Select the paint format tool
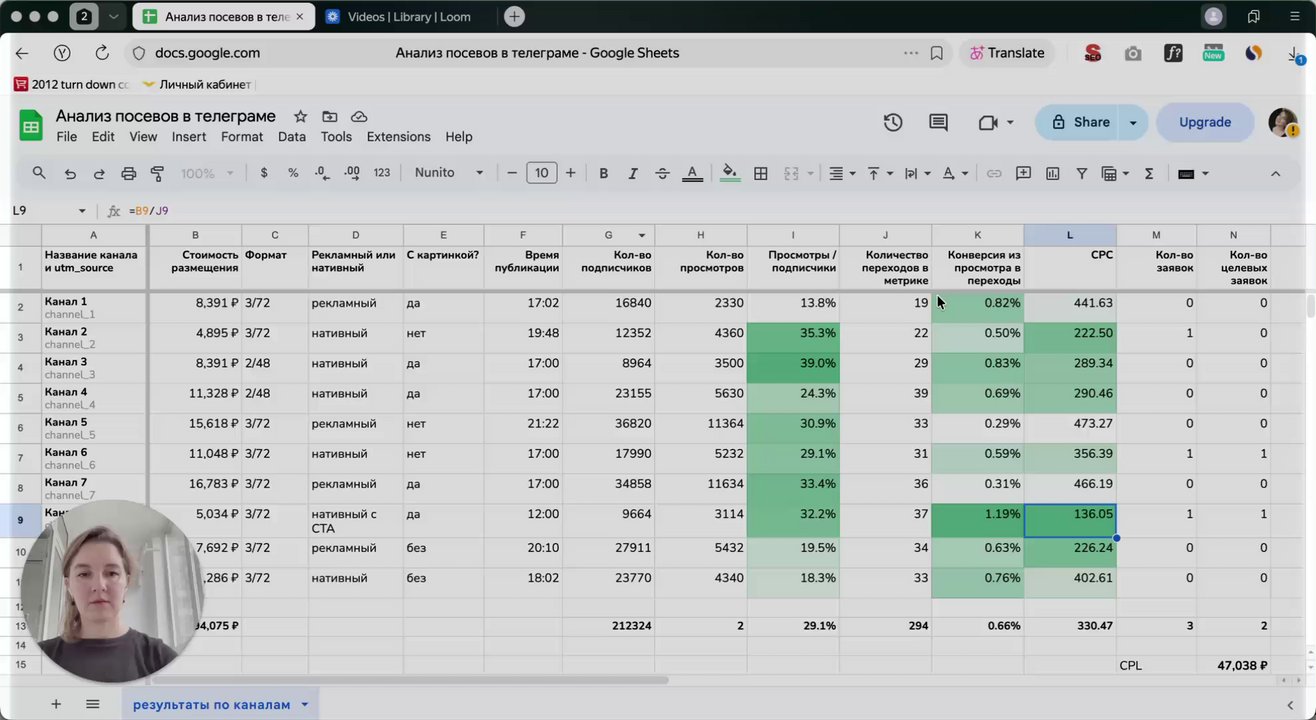Screen dimensions: 1316x720 click(x=157, y=173)
